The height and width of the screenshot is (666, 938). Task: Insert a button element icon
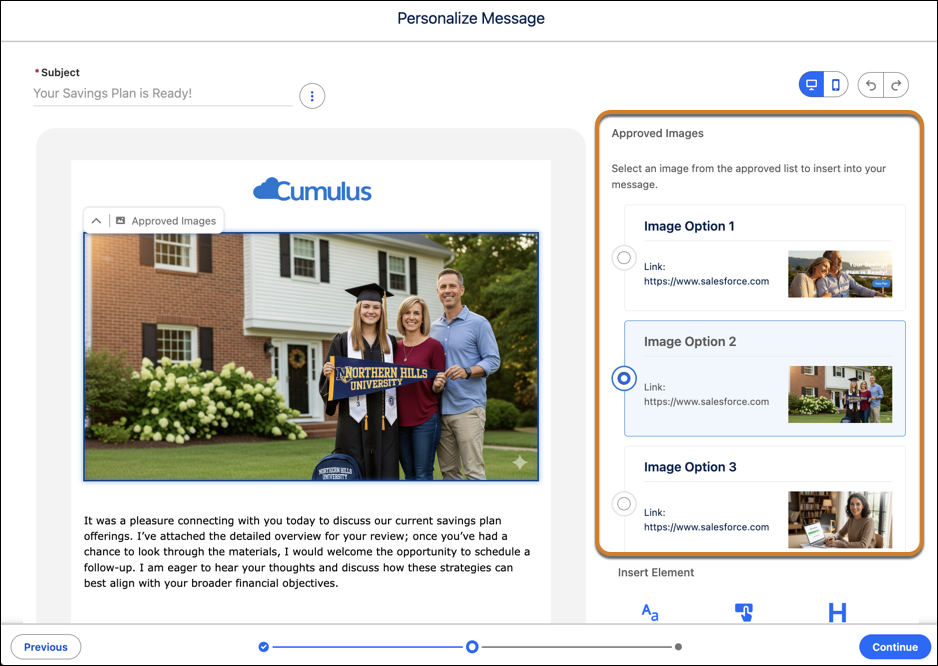[743, 612]
